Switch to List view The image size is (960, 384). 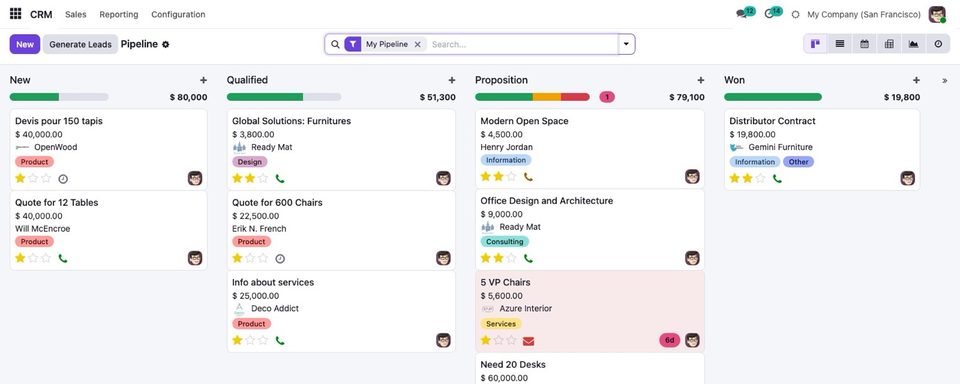coord(840,44)
